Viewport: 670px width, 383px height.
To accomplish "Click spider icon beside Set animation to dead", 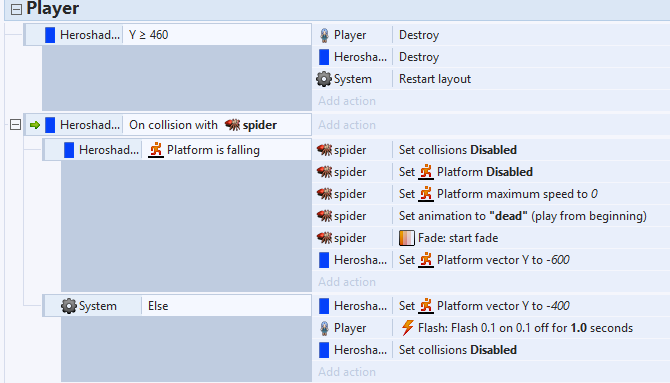I will (324, 216).
